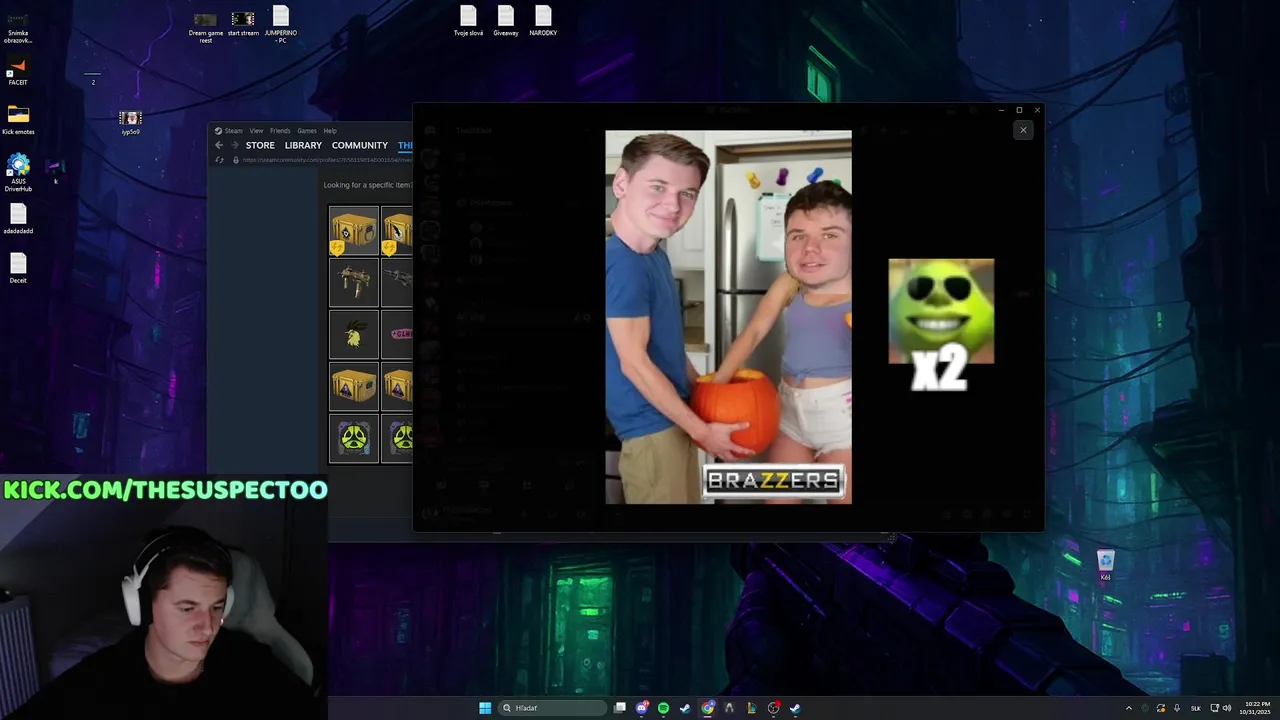Open the Windows Start menu
The height and width of the screenshot is (720, 1280).
(x=485, y=708)
